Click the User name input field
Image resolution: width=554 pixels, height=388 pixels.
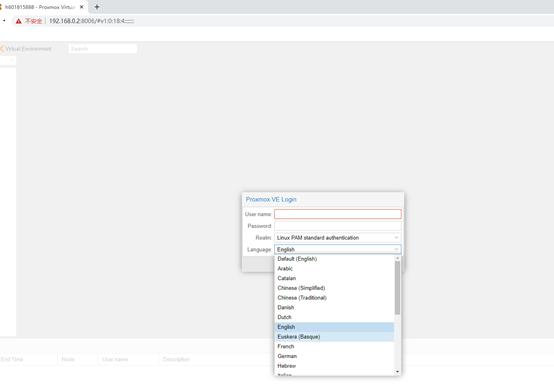[x=337, y=214]
